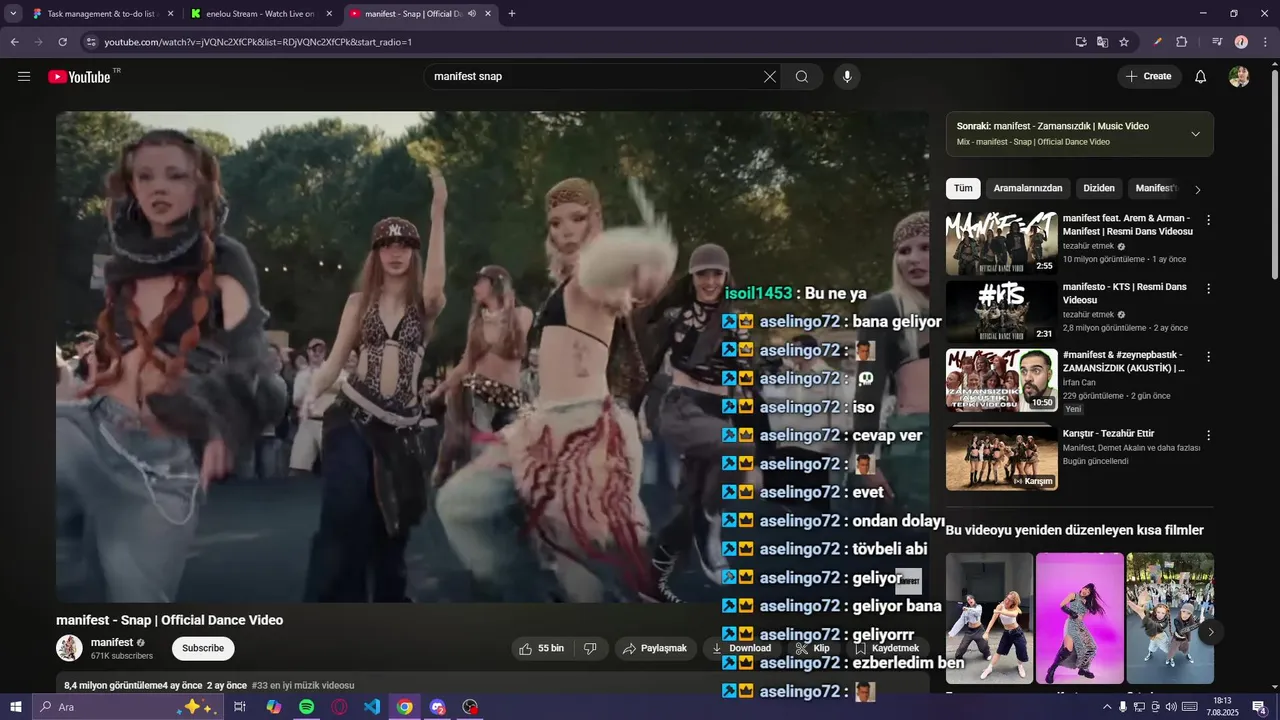Click the main video player
Screen dimensions: 1280x720
(x=492, y=356)
